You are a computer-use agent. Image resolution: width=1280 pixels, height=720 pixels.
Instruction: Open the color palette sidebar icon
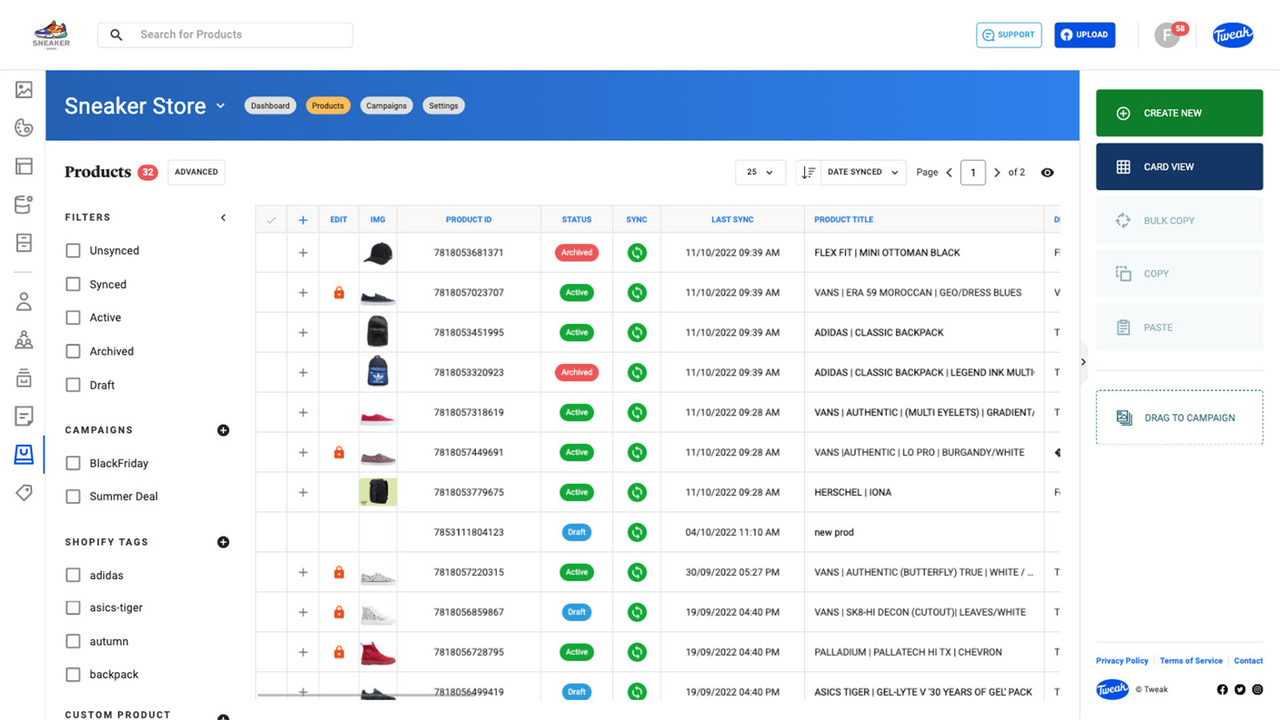[x=24, y=127]
